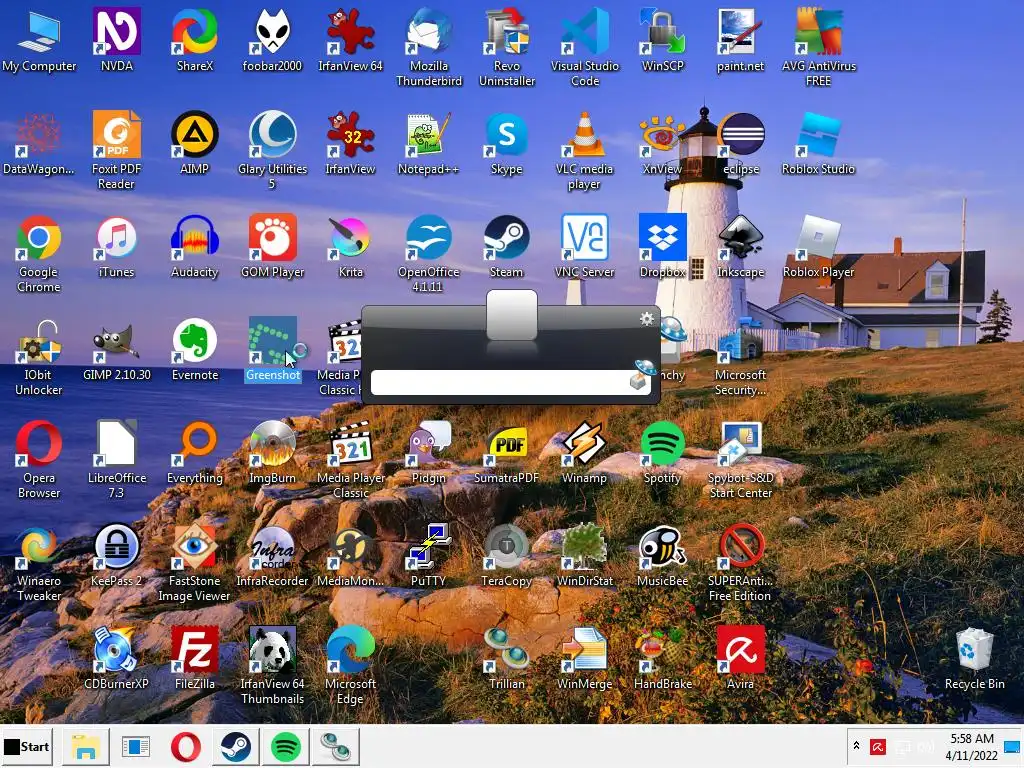The image size is (1024, 768).
Task: Click the Avira desktop shortcut
Action: [740, 658]
